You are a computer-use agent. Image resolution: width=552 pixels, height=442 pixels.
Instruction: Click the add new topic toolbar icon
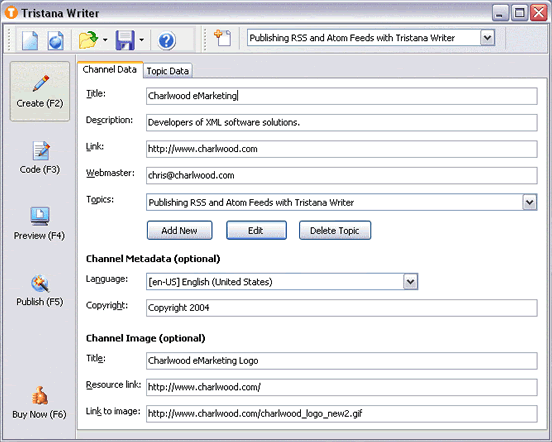click(223, 38)
